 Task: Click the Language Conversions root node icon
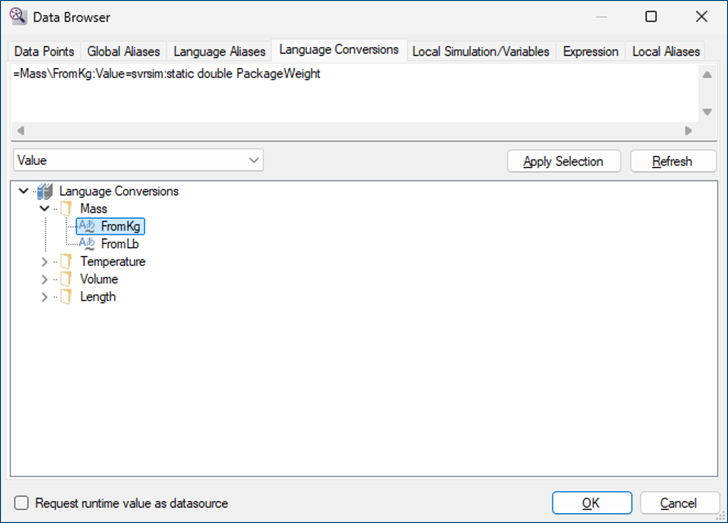(x=44, y=191)
